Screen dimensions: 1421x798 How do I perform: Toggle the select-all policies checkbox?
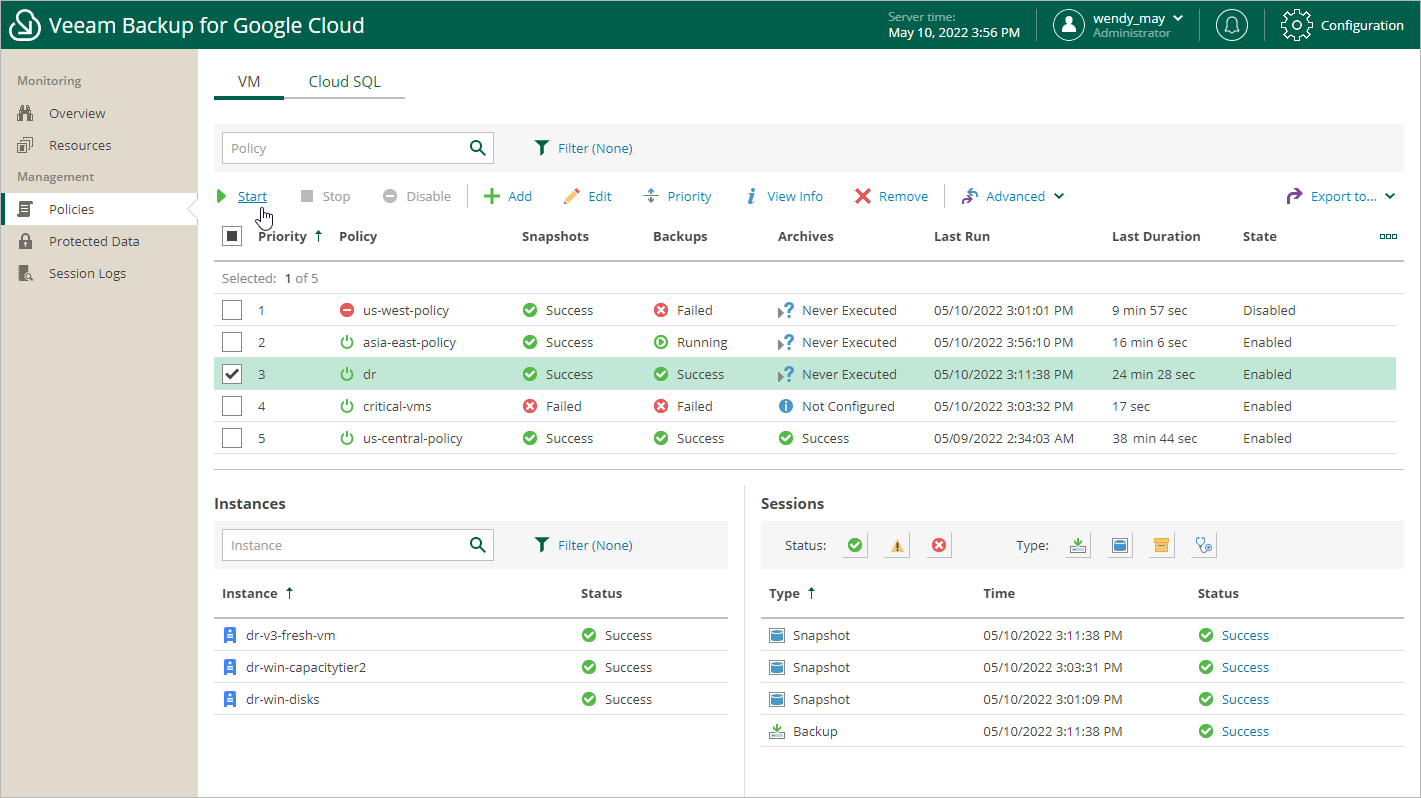[232, 236]
